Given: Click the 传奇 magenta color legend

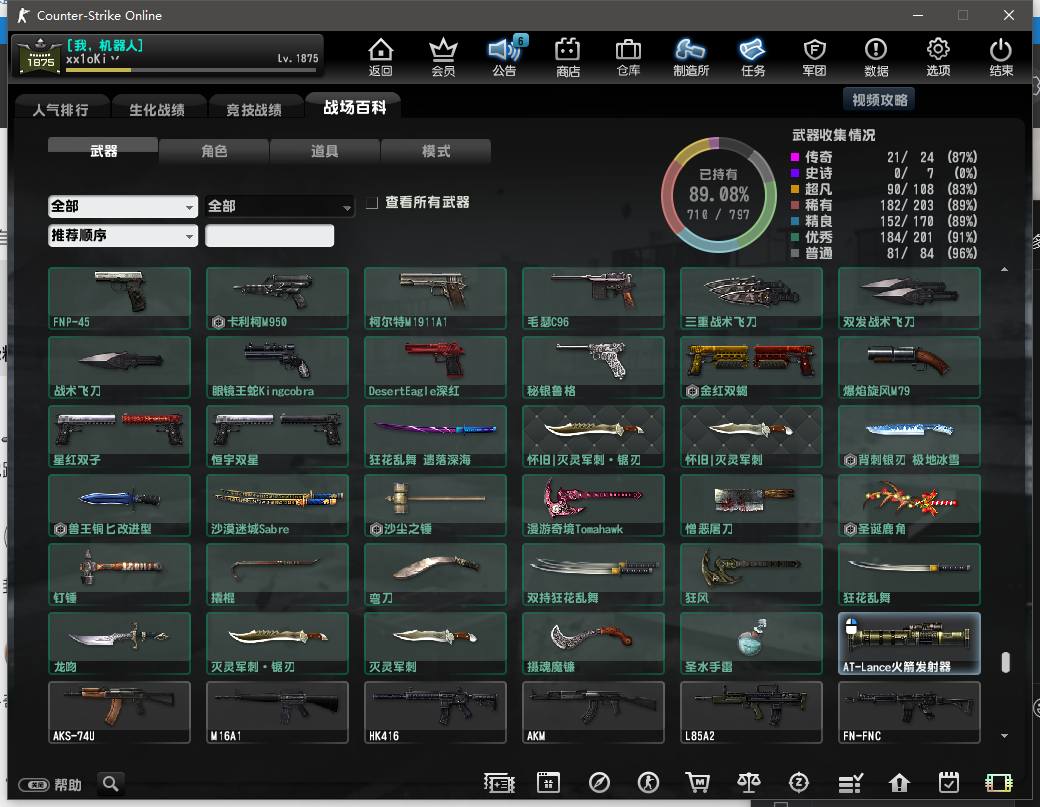Looking at the screenshot, I should click(x=795, y=157).
